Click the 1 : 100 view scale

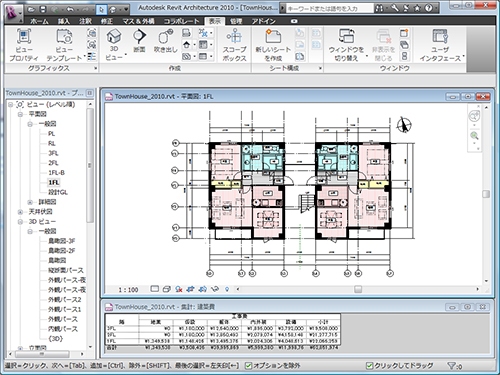pyautogui.click(x=128, y=290)
